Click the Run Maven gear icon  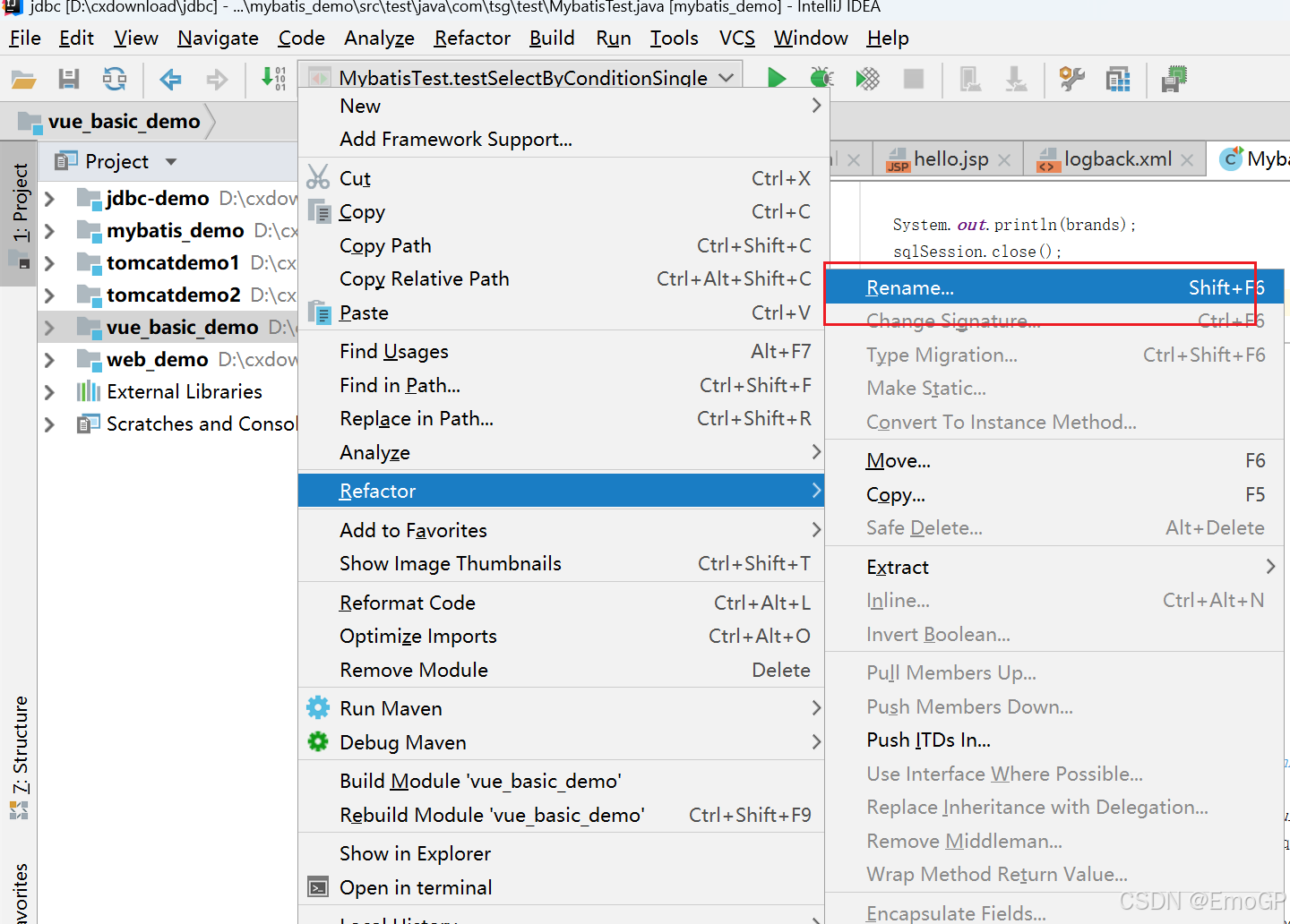[318, 708]
